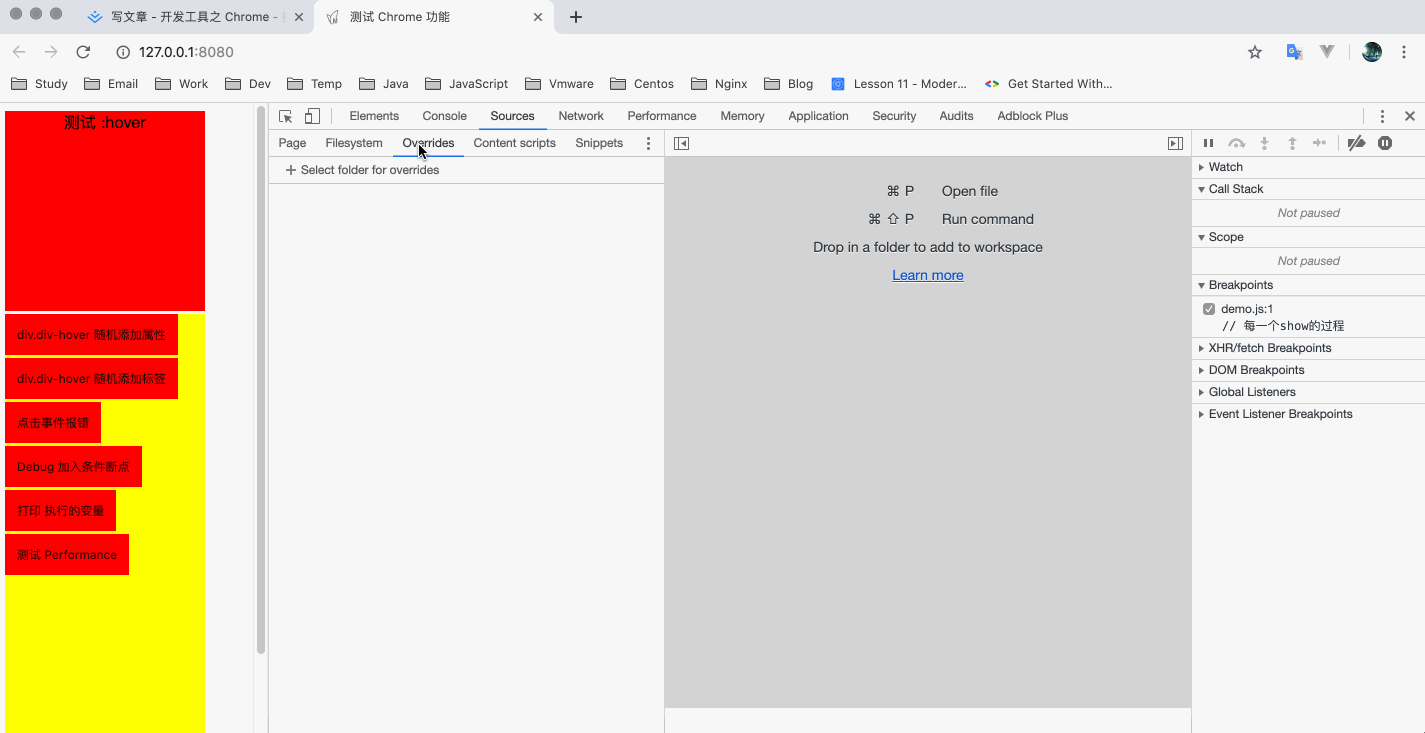1425x733 pixels.
Task: Open the Performance panel tab
Action: pyautogui.click(x=662, y=116)
